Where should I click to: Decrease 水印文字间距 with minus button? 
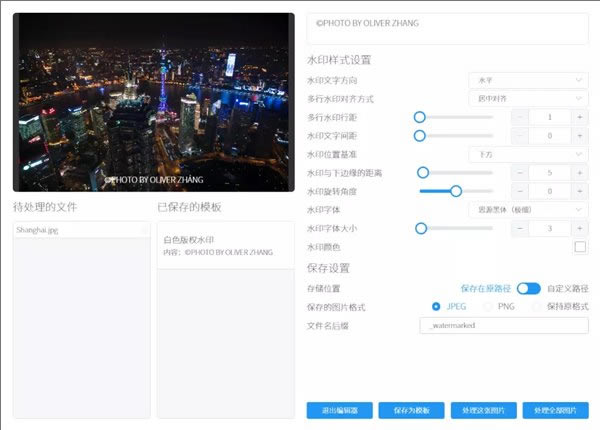[520, 136]
